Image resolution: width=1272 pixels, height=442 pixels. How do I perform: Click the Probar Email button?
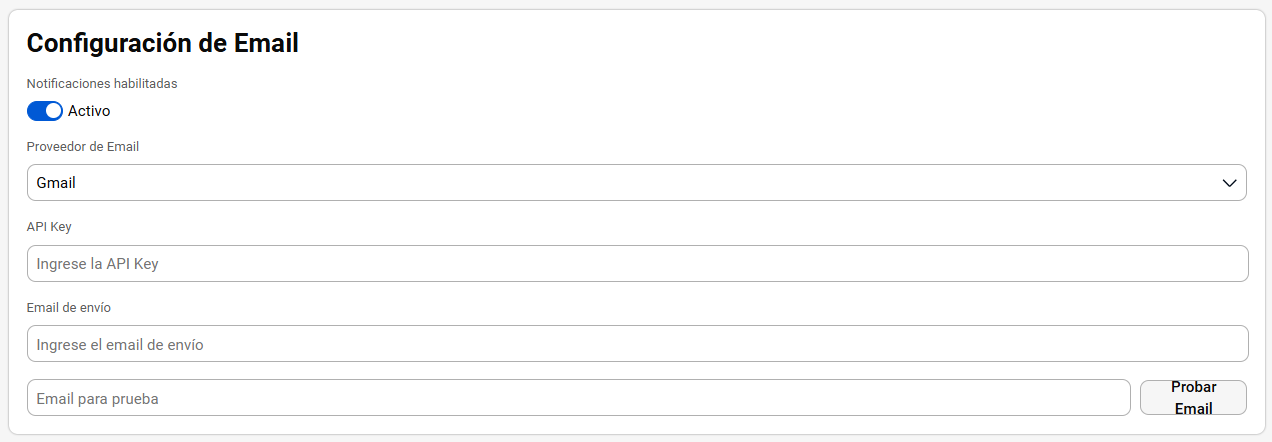tap(1193, 397)
